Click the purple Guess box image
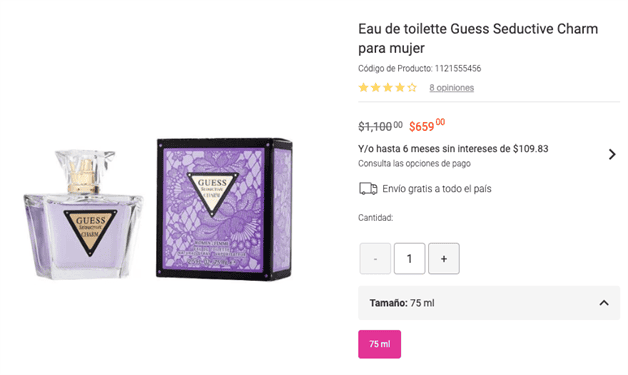This screenshot has height=375, width=628. tap(224, 209)
